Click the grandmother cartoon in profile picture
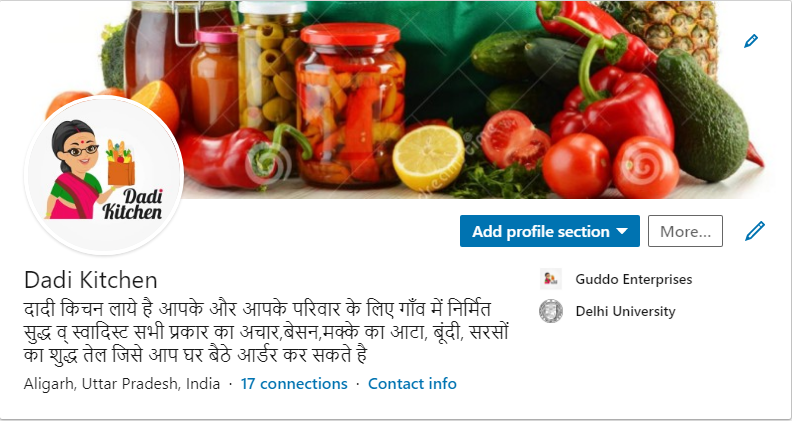This screenshot has height=421, width=792. click(75, 170)
